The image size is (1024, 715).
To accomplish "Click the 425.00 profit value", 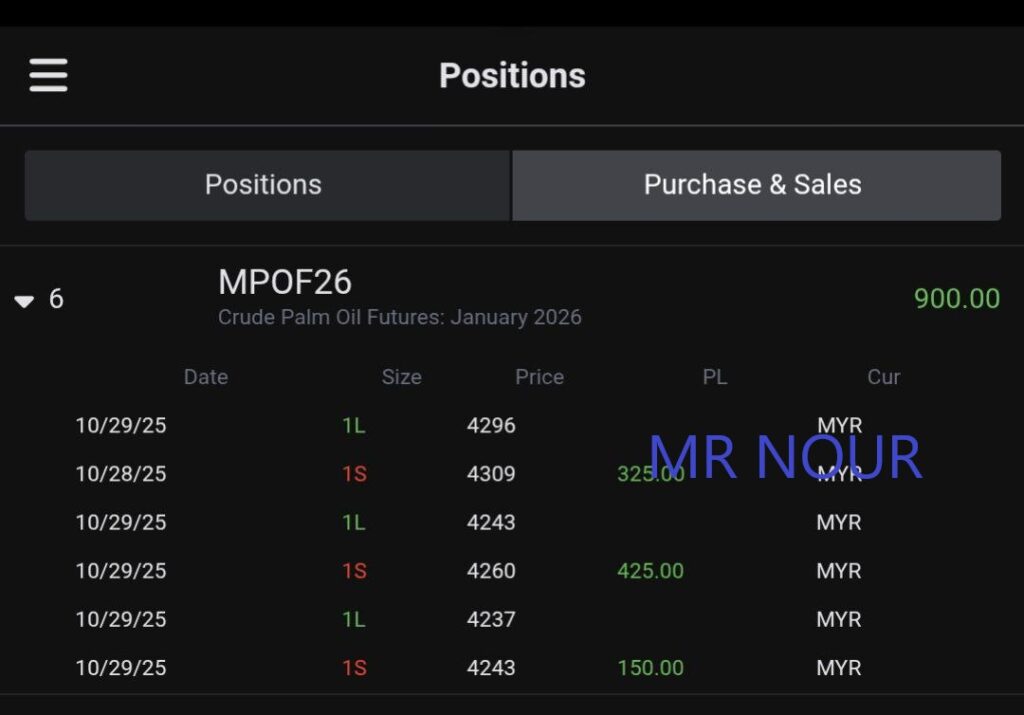I will coord(651,571).
